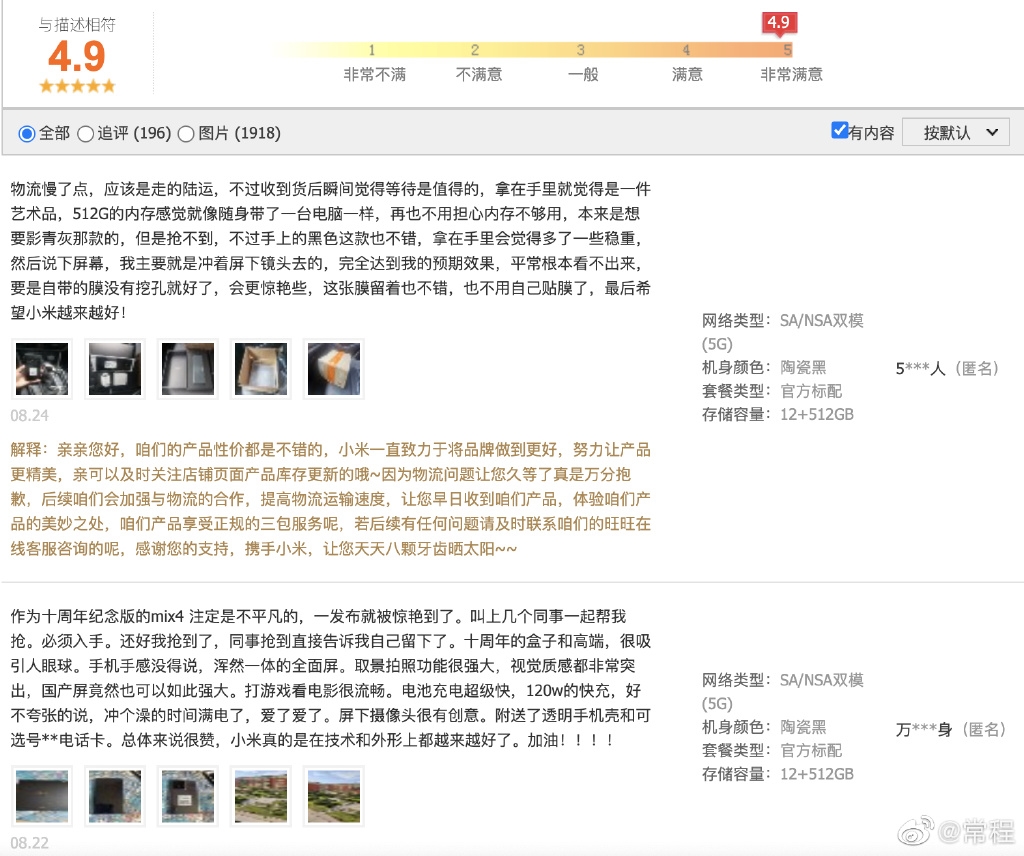Open fifth landscape photo in 08.22 review
Viewport: 1024px width, 856px height.
[x=334, y=796]
